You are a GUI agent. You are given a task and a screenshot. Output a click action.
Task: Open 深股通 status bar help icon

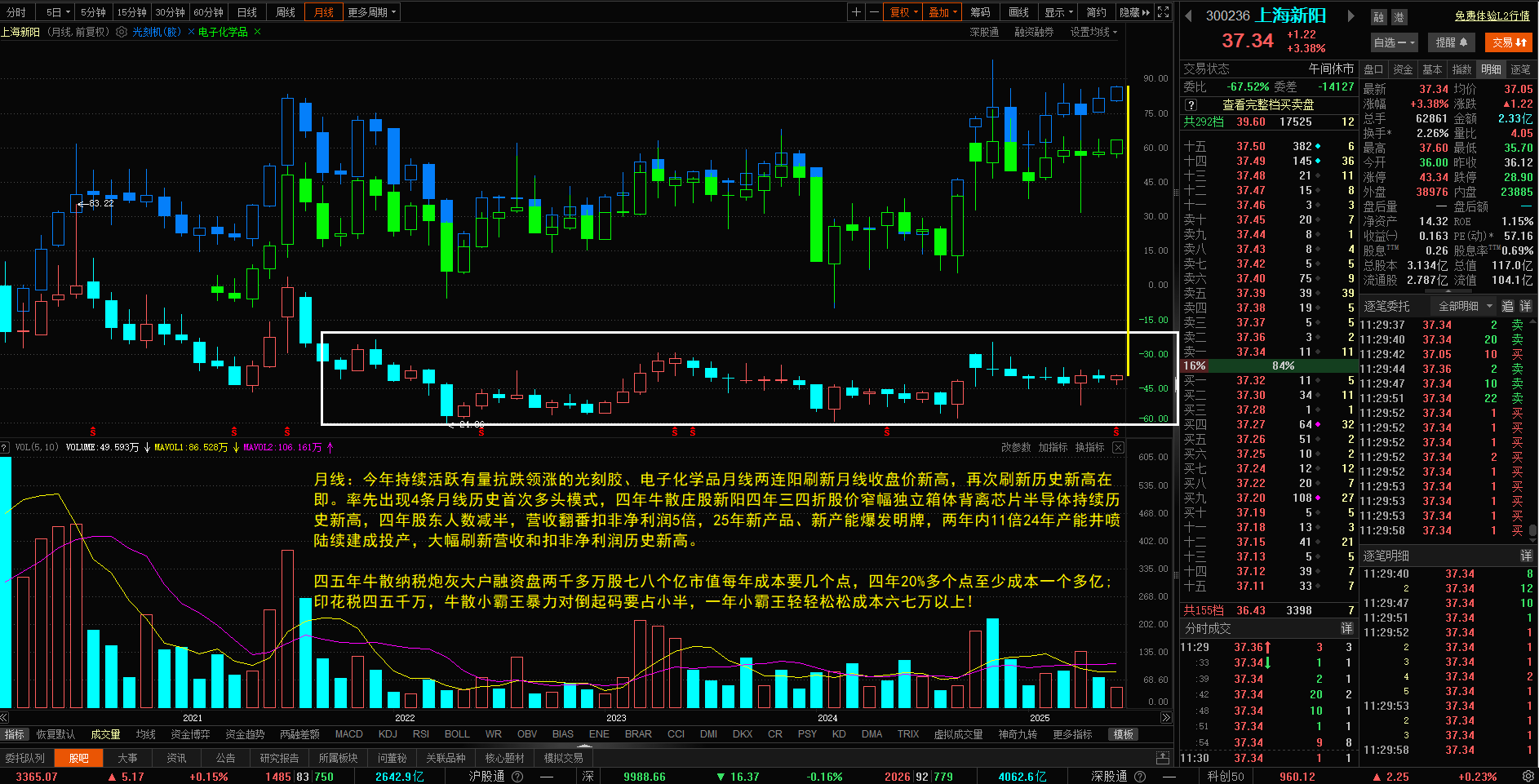pos(1140,777)
